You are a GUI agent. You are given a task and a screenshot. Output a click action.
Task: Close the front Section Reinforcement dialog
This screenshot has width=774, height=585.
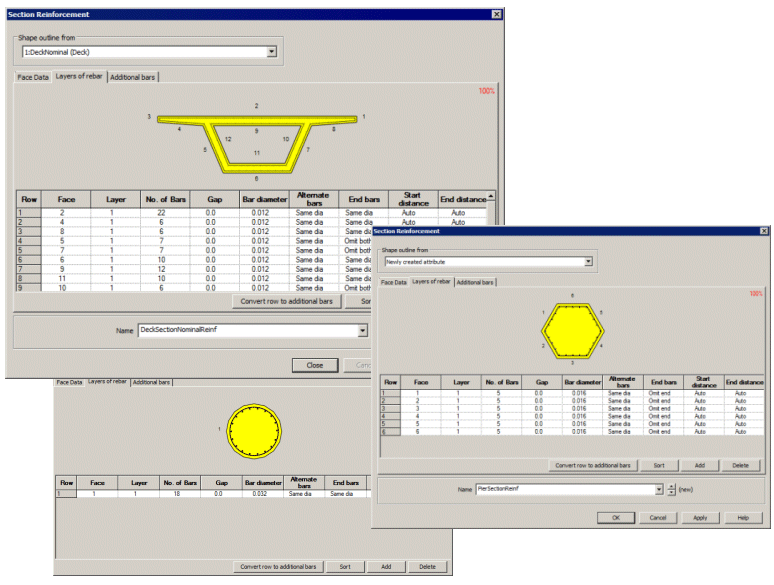point(763,231)
